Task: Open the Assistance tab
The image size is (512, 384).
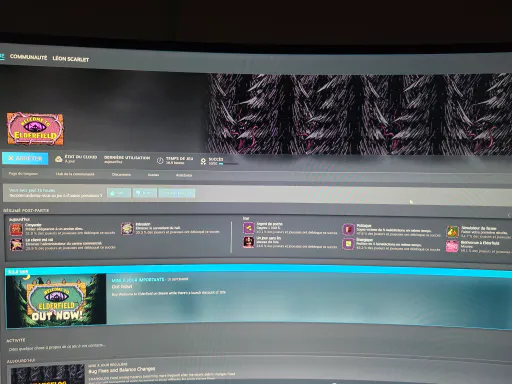Action: [x=184, y=175]
